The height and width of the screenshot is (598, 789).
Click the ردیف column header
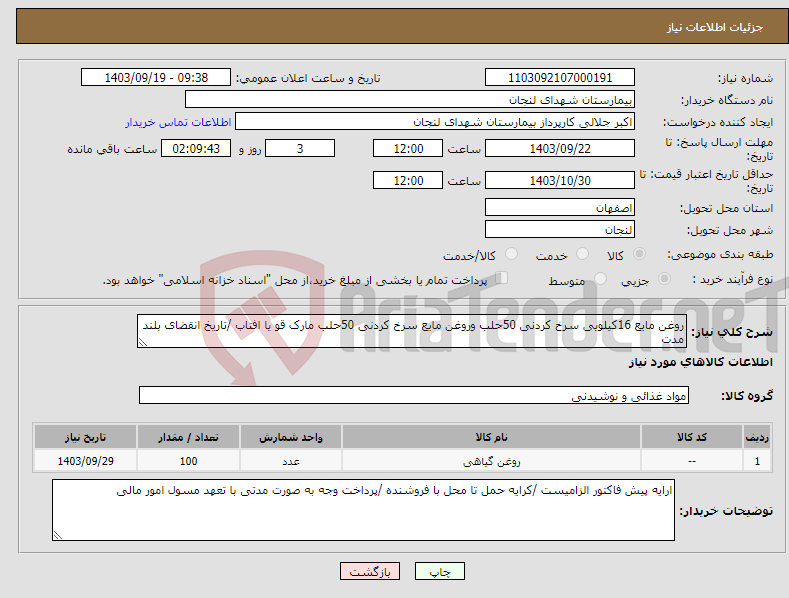point(757,437)
